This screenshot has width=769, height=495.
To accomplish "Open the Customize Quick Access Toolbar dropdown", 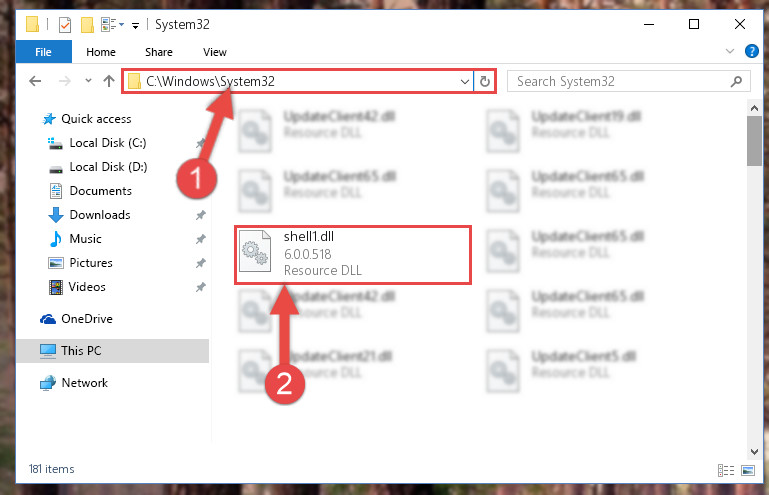I will point(135,25).
